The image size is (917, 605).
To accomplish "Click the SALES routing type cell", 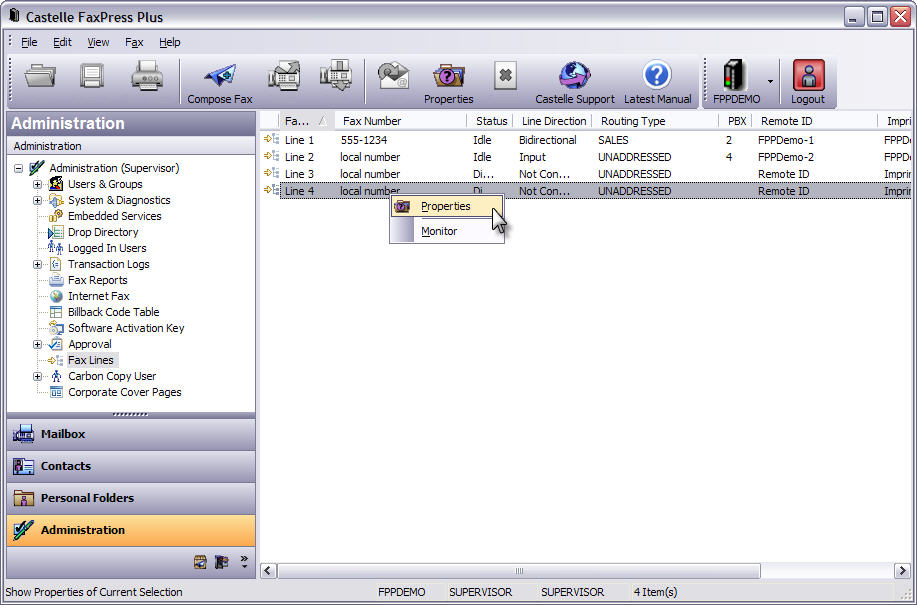I will [613, 140].
